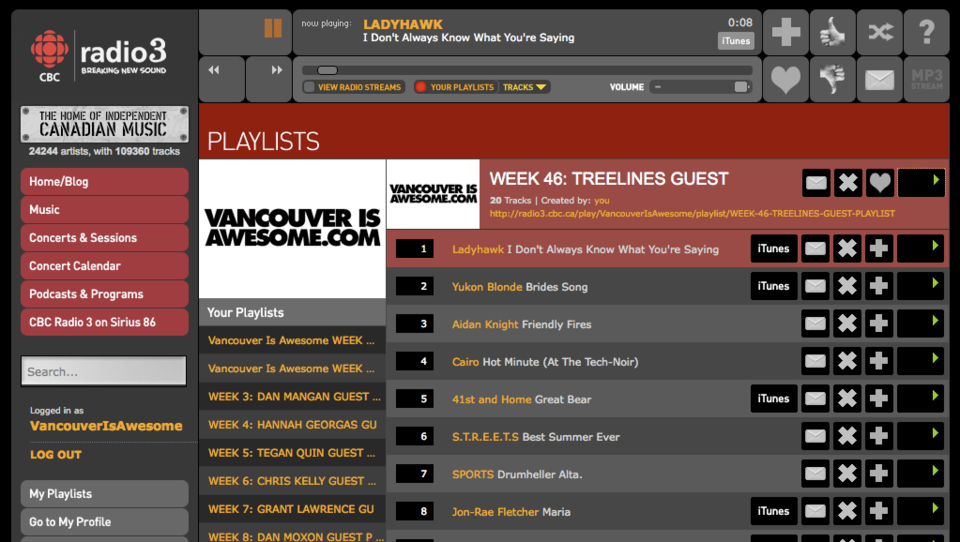Viewport: 960px width, 542px height.
Task: Pause the playing Ladyhawk track
Action: (272, 28)
